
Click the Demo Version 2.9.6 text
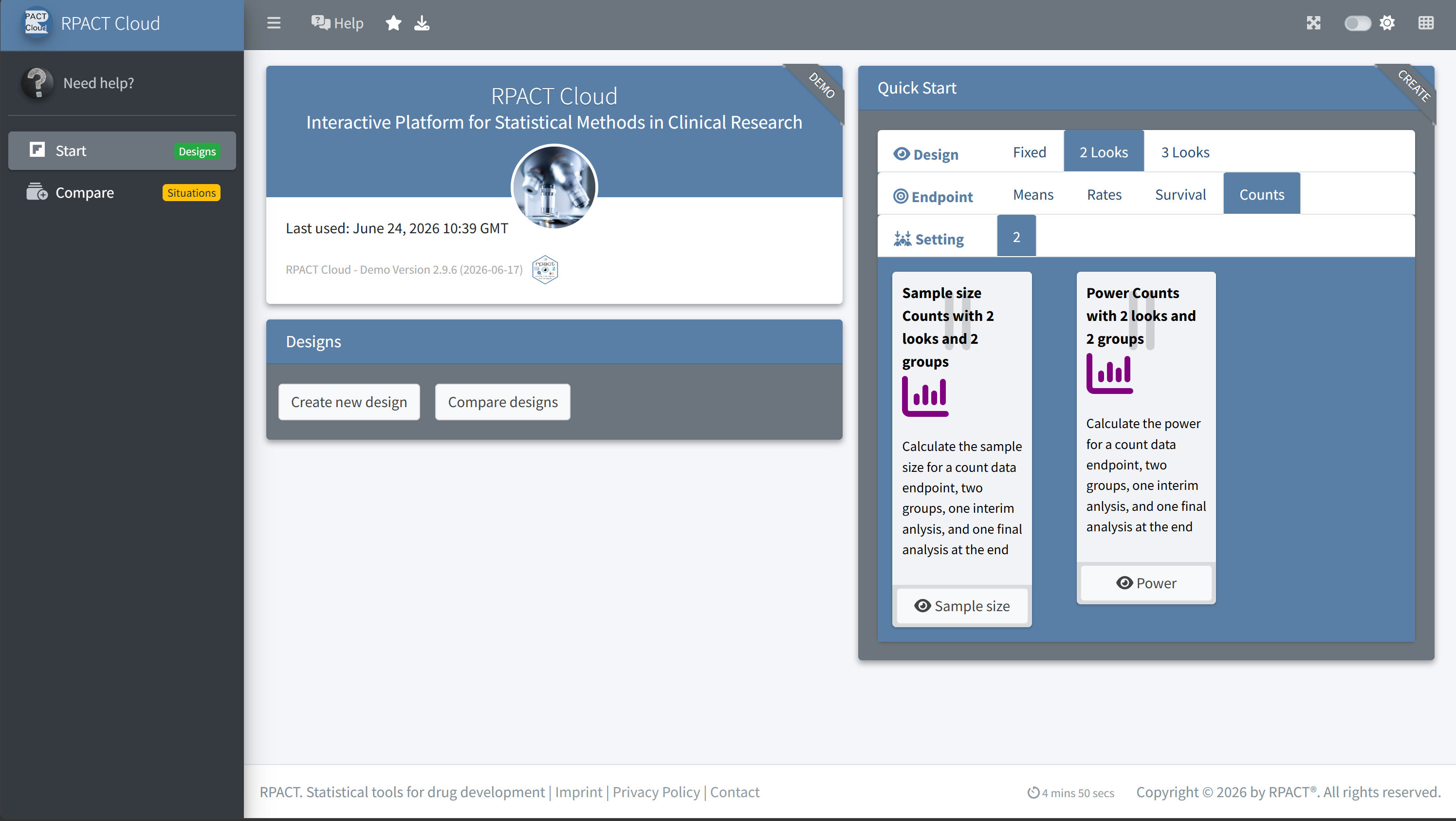[404, 270]
